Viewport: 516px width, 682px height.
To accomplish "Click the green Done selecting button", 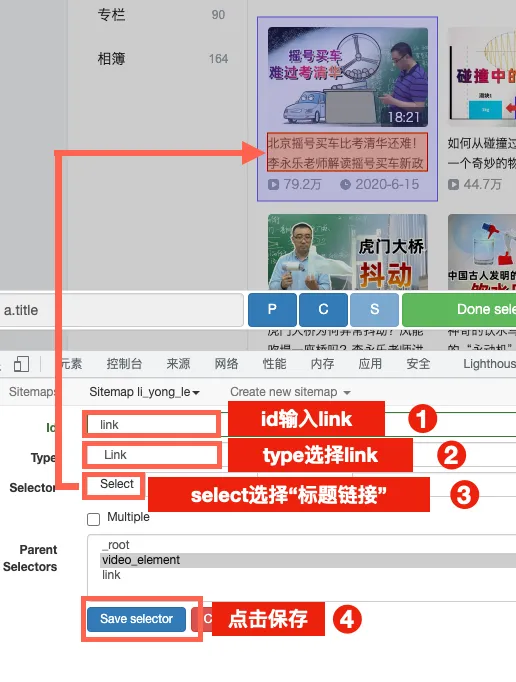I will point(459,309).
